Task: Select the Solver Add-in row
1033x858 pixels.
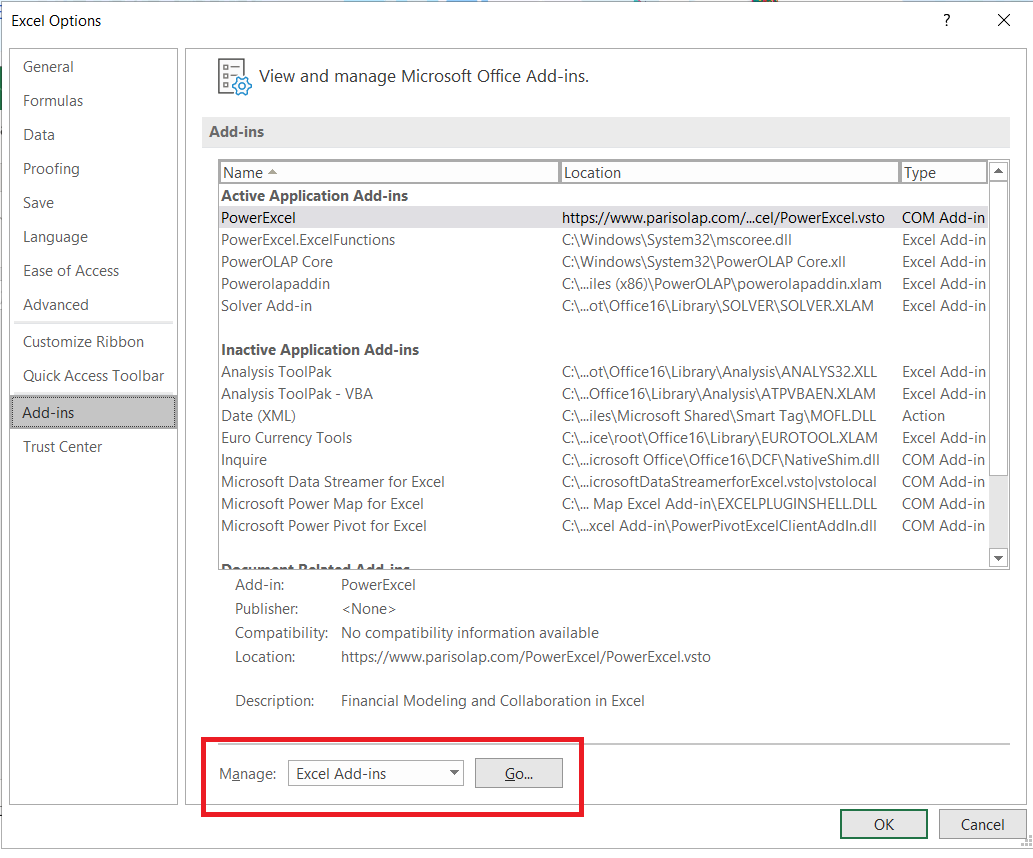Action: [x=603, y=306]
